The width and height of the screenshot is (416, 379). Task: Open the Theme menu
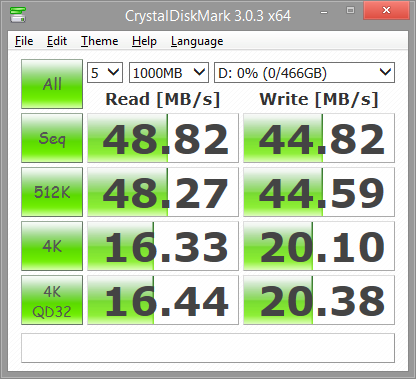point(100,41)
